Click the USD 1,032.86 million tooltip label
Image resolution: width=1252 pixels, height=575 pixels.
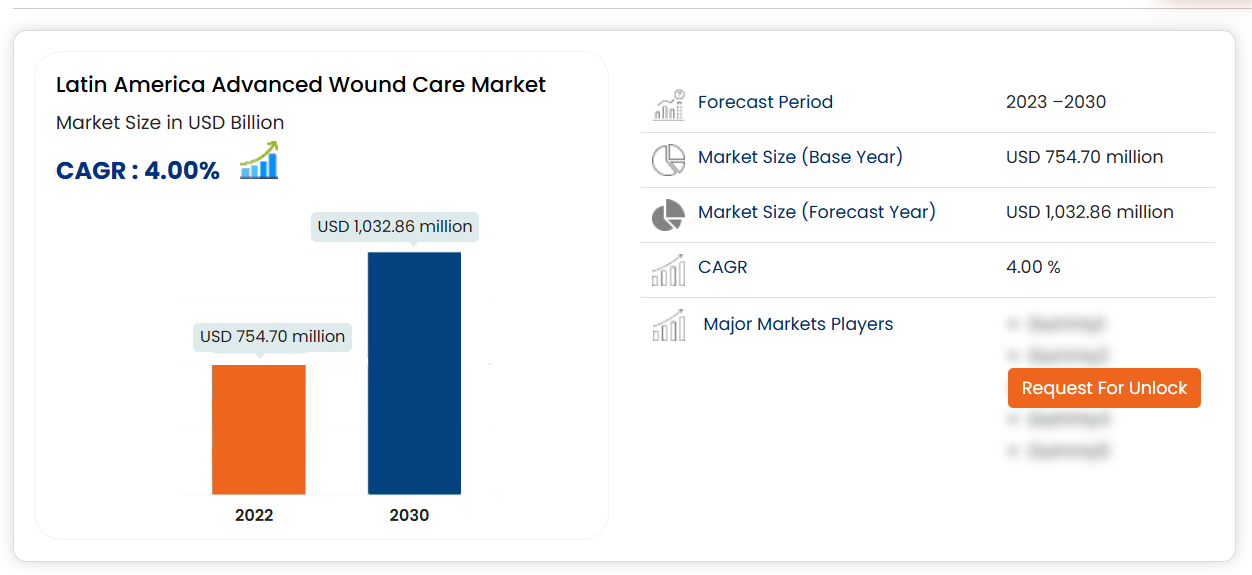tap(395, 227)
